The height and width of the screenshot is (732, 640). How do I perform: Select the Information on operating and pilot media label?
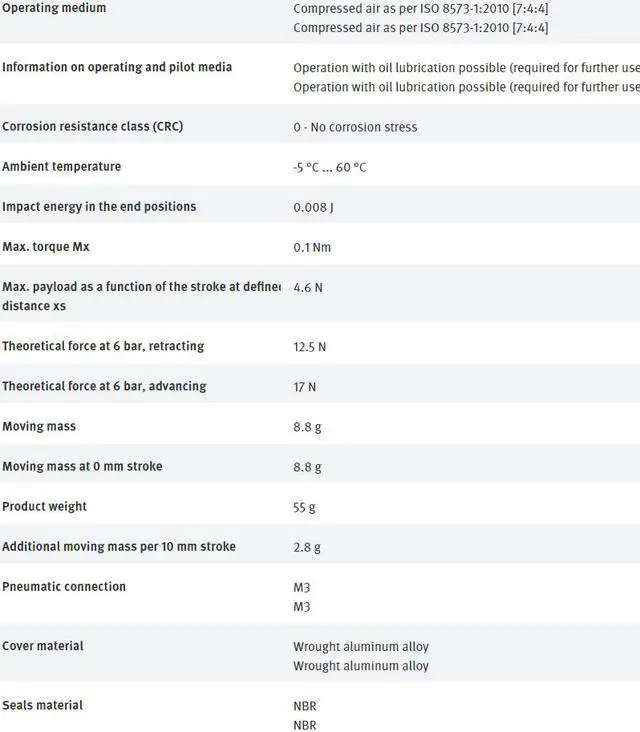[117, 67]
